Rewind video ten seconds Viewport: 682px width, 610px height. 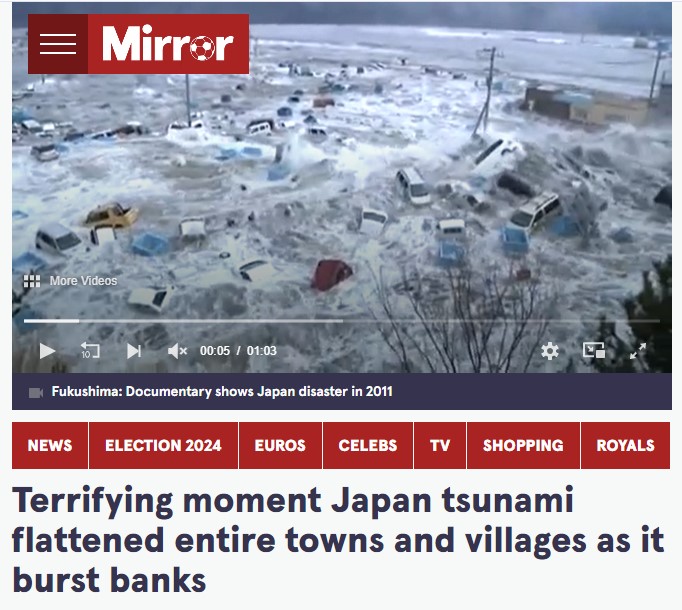(x=90, y=351)
